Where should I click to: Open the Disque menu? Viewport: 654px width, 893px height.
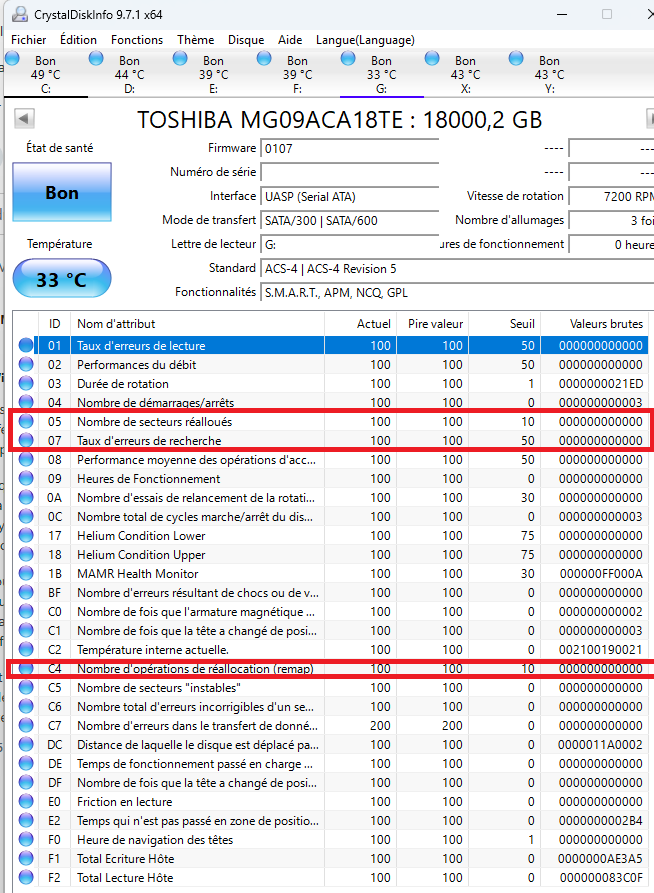point(246,40)
